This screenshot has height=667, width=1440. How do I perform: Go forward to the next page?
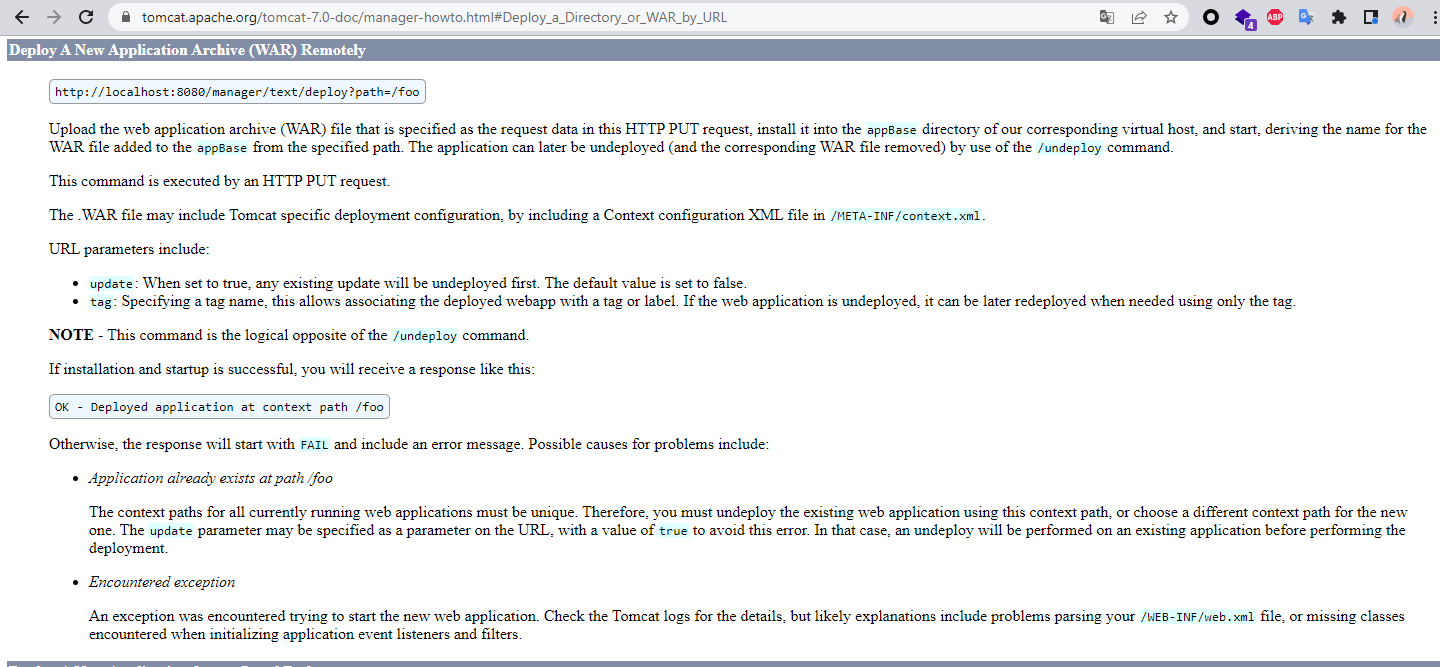54,17
